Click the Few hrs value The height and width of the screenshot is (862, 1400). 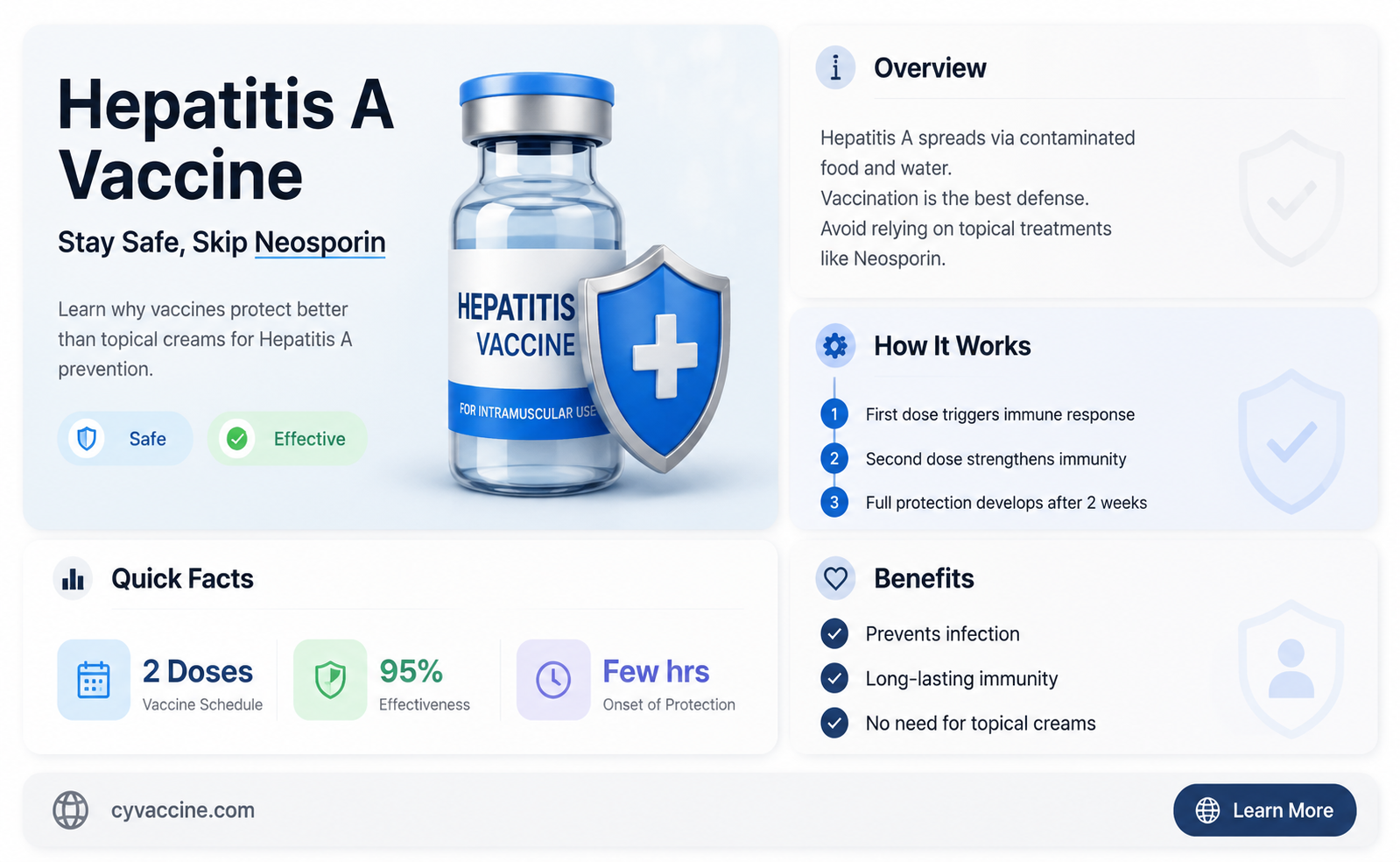tap(656, 672)
